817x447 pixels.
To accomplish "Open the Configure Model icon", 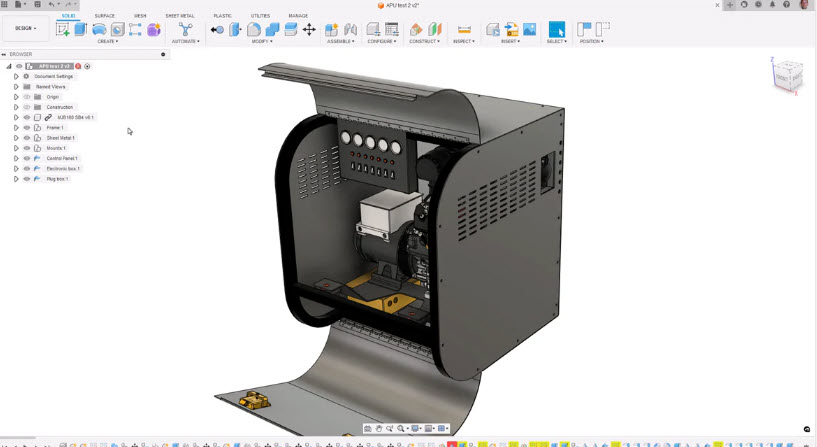I will tap(373, 29).
